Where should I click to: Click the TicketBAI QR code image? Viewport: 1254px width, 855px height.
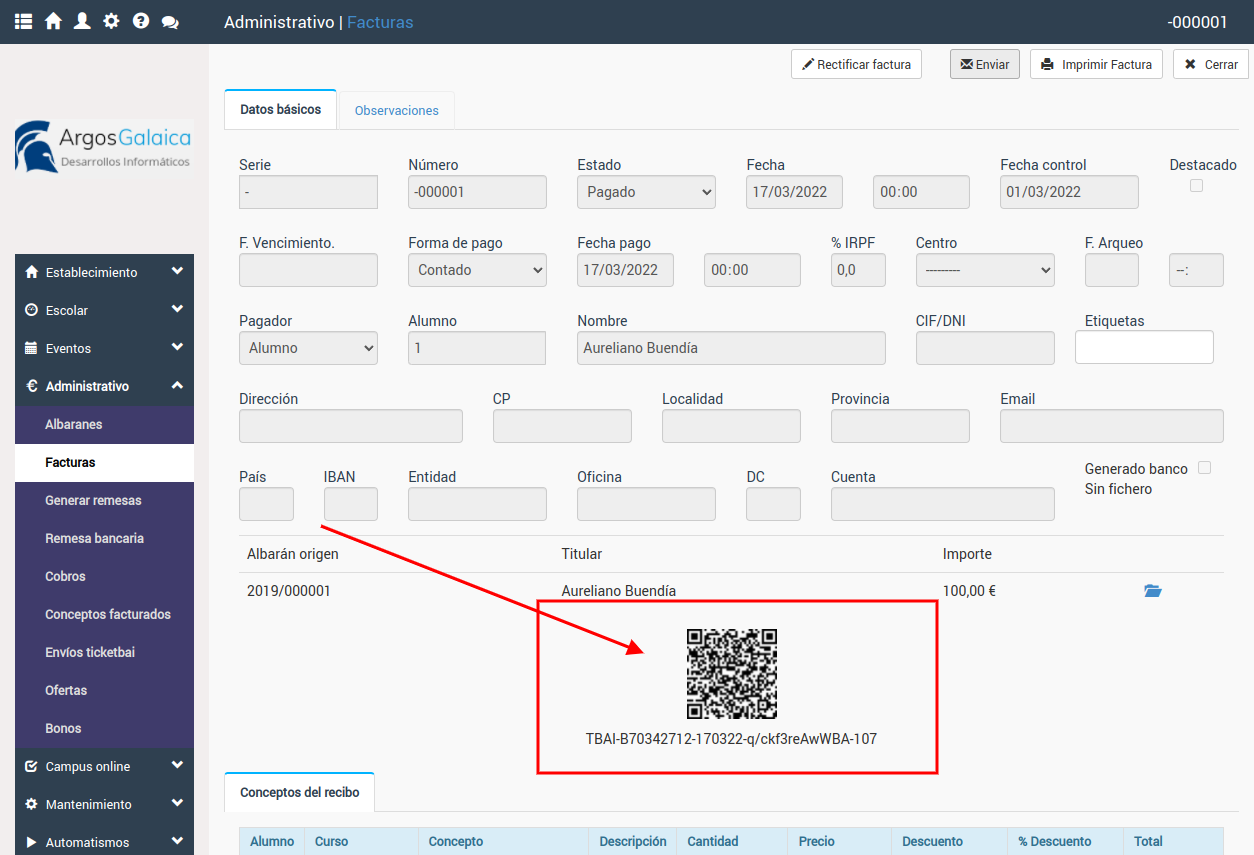[732, 674]
